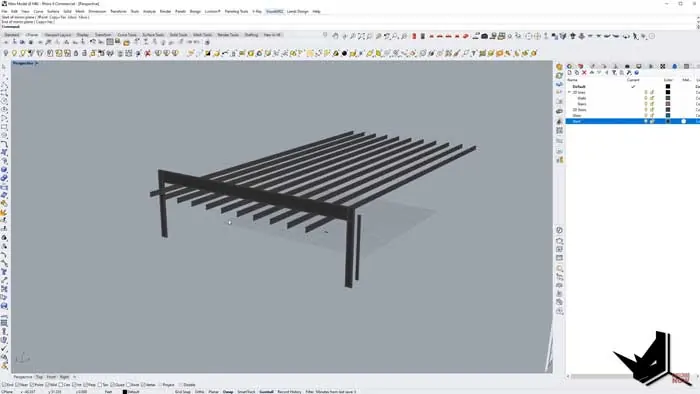The width and height of the screenshot is (700, 394).
Task: Switch to the Standard toolbar tab
Action: [12, 35]
